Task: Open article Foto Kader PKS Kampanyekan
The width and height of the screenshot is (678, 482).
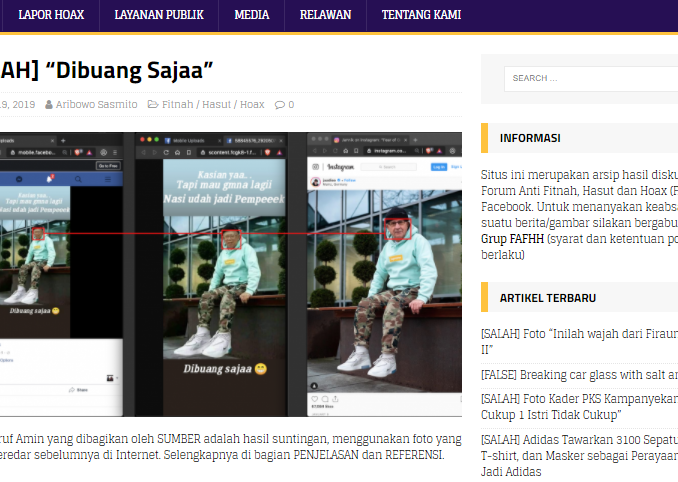Action: point(579,406)
